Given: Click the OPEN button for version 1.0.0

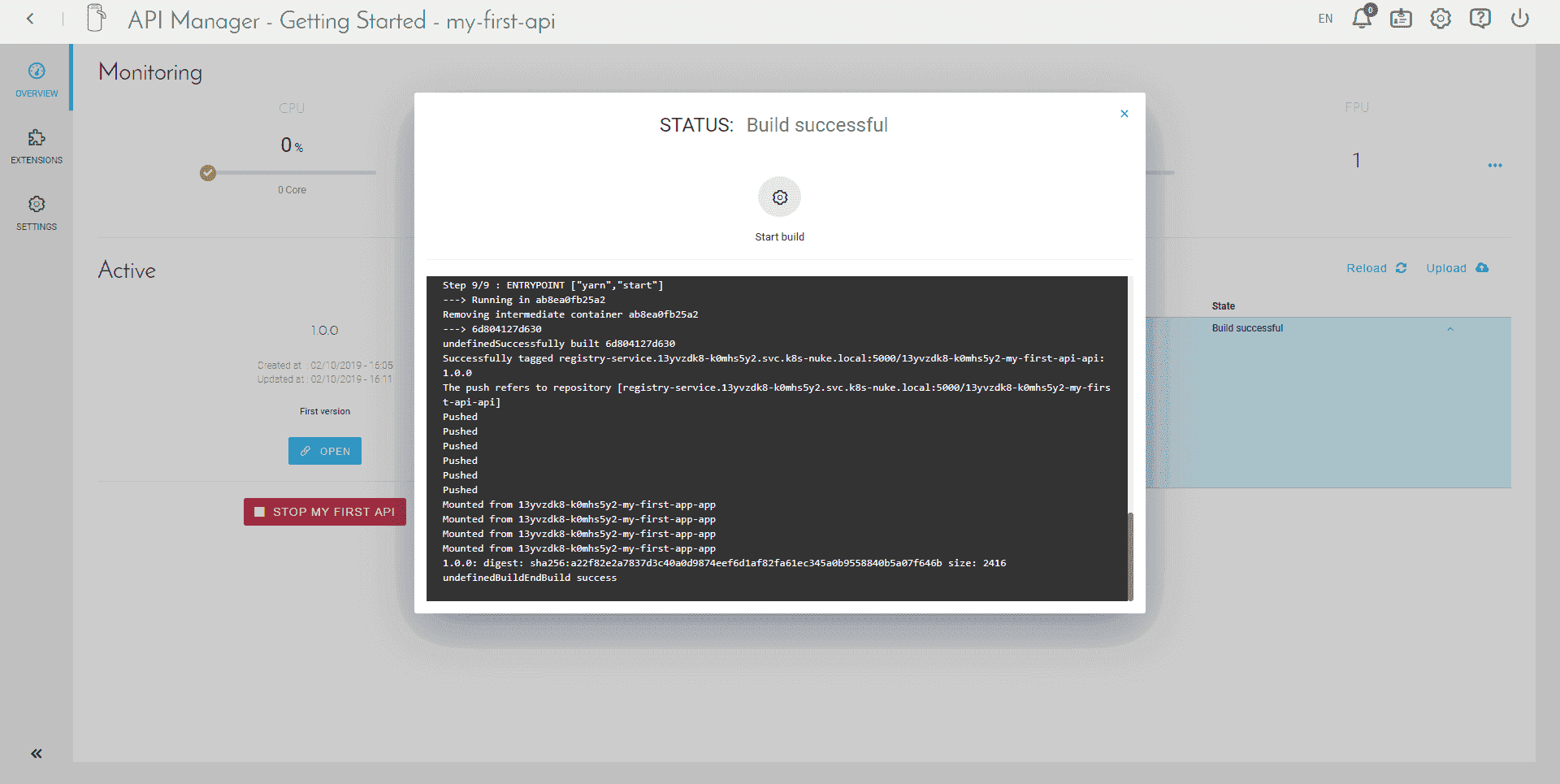Looking at the screenshot, I should 325,451.
